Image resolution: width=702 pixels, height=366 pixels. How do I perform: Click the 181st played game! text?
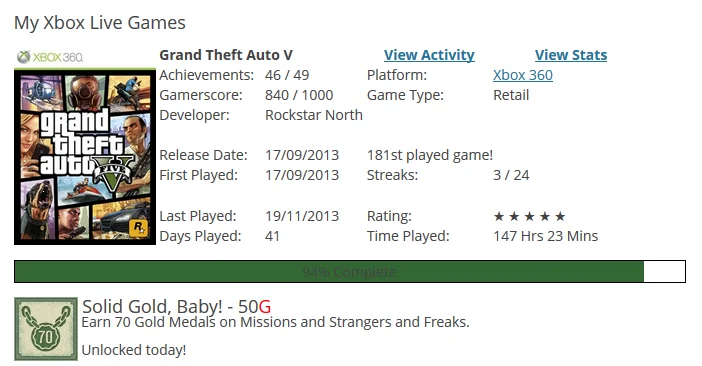pos(430,155)
